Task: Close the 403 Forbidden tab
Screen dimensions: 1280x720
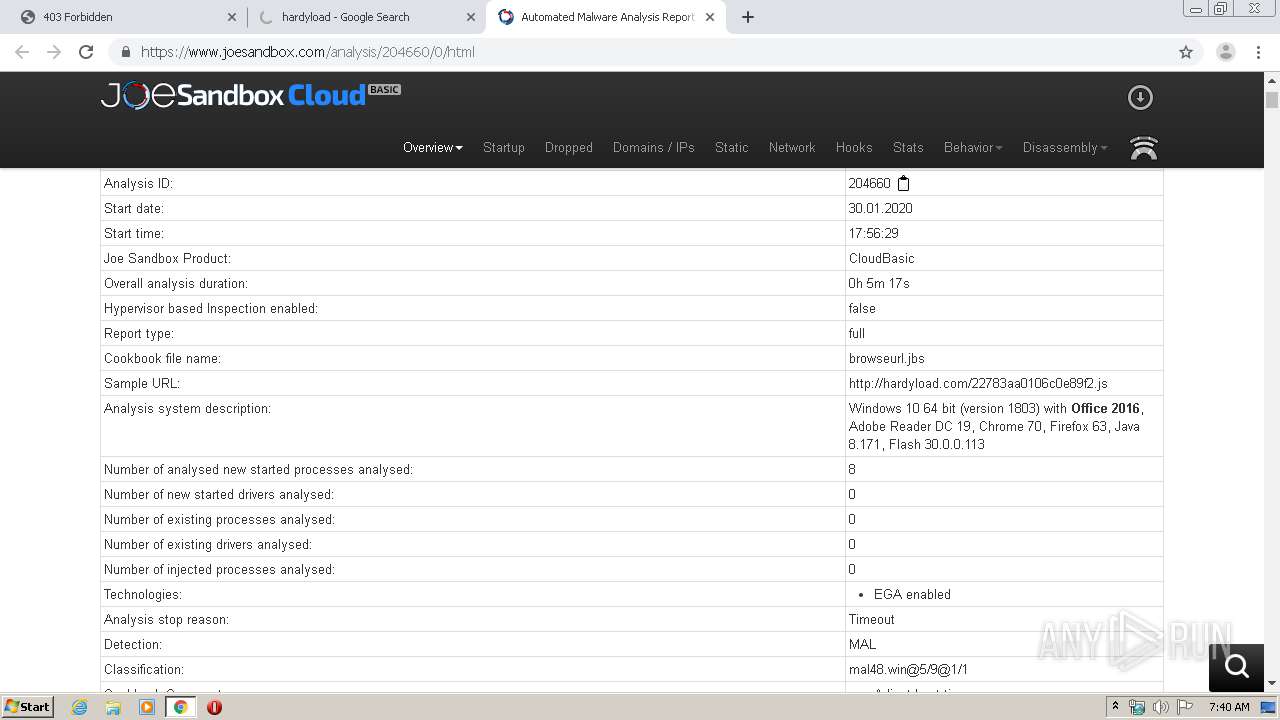Action: coord(232,17)
